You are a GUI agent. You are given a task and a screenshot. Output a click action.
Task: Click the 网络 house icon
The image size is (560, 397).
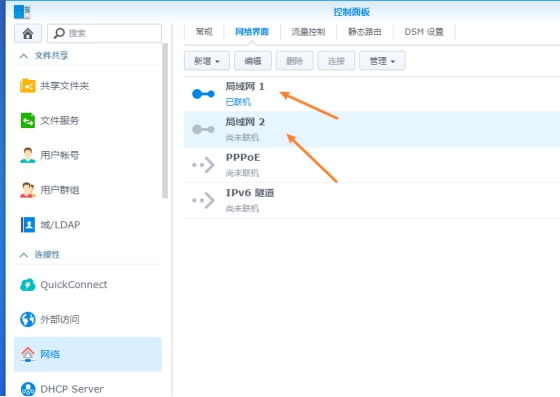point(28,354)
